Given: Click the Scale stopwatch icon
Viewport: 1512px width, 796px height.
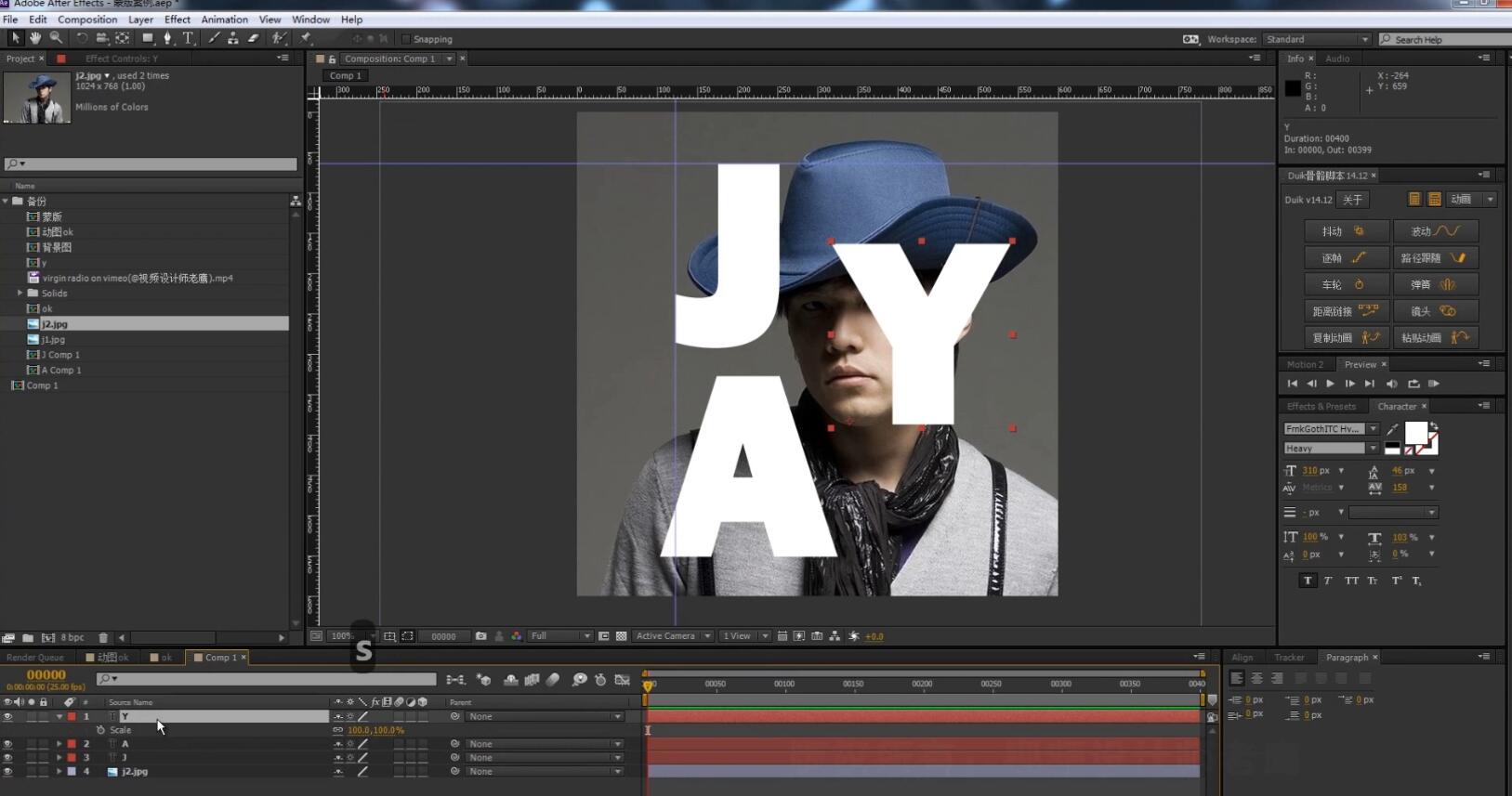Looking at the screenshot, I should click(100, 730).
